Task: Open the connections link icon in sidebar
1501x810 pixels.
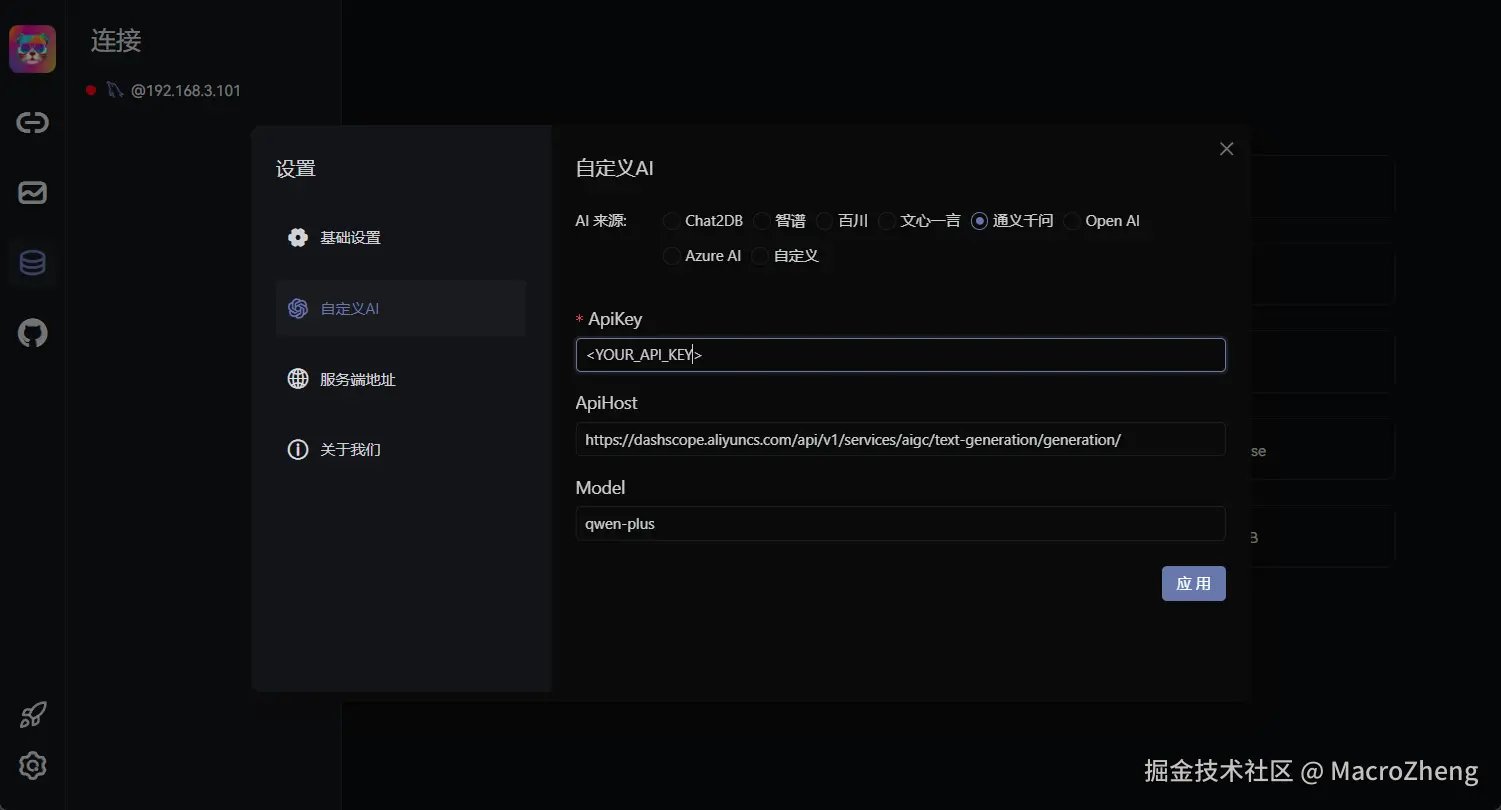Action: [x=32, y=123]
